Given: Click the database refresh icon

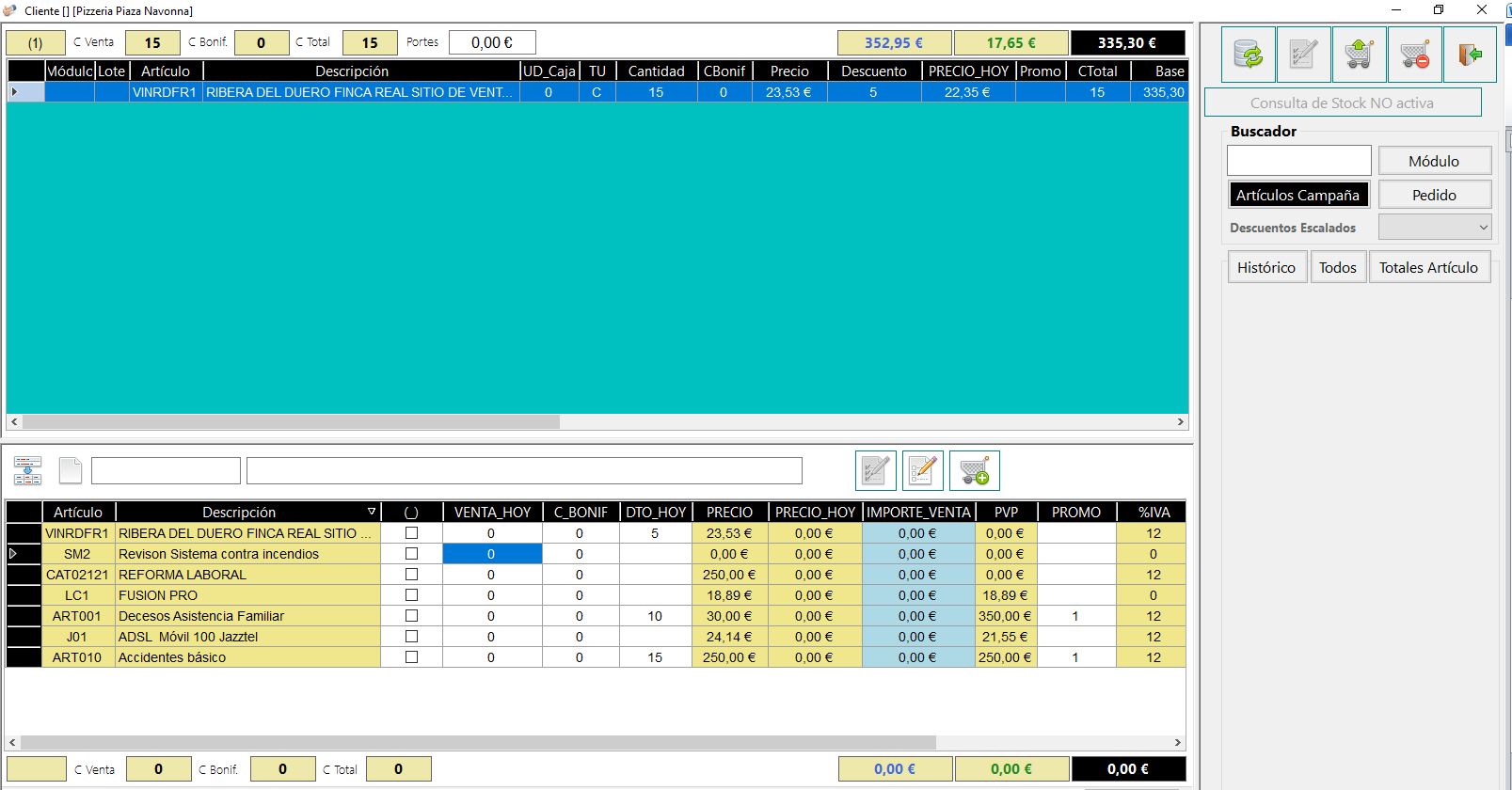Looking at the screenshot, I should pos(1249,55).
